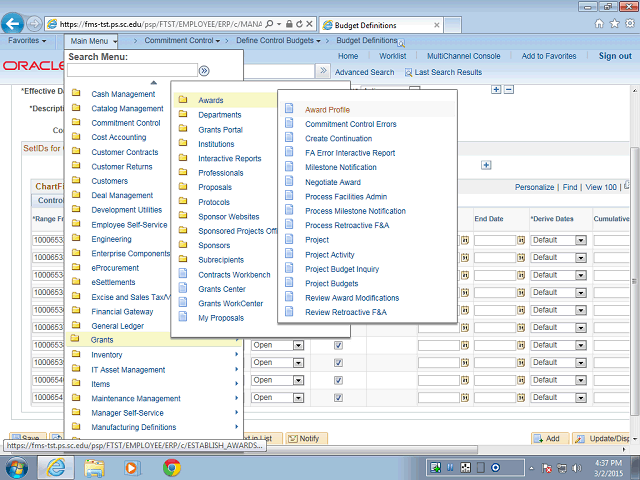The width and height of the screenshot is (640, 480).
Task: Toggle the Last Search Results checkbox
Action: tap(409, 73)
